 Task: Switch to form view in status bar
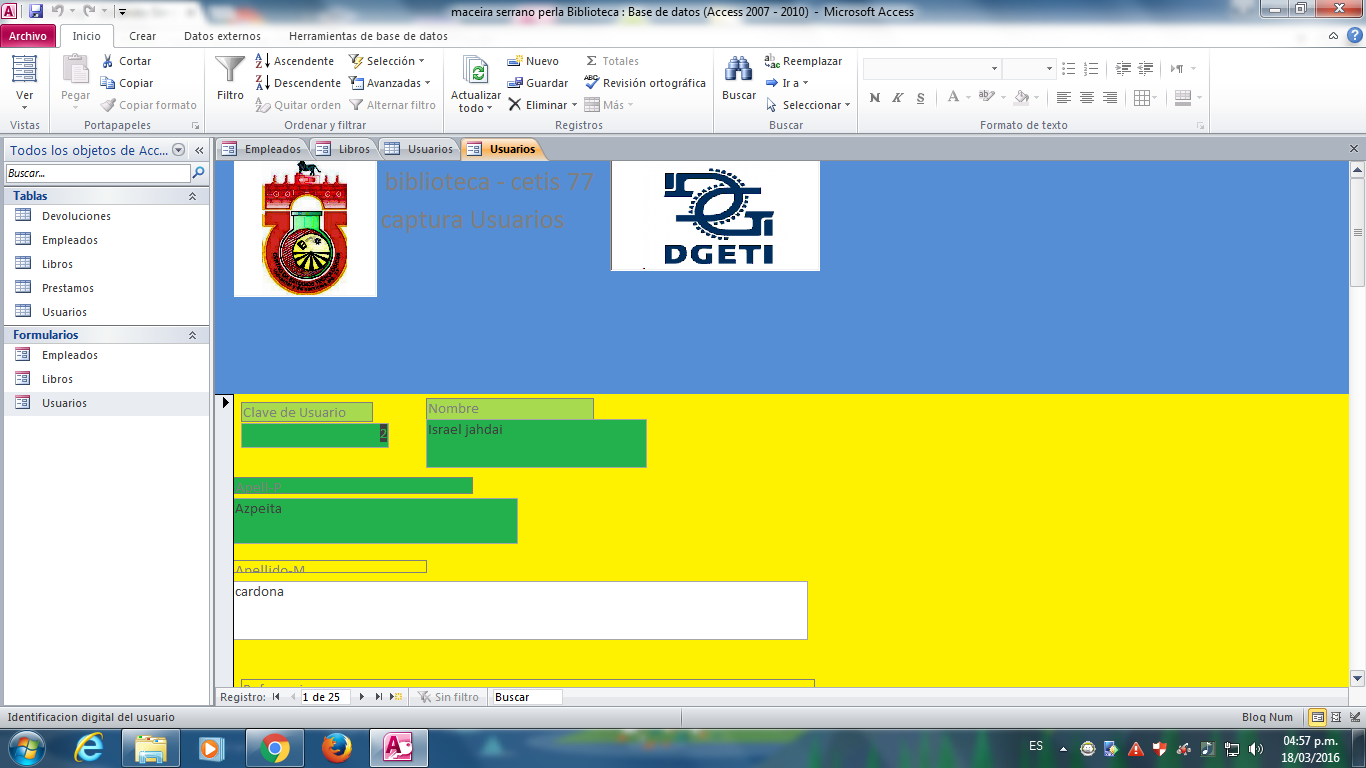click(x=1318, y=717)
